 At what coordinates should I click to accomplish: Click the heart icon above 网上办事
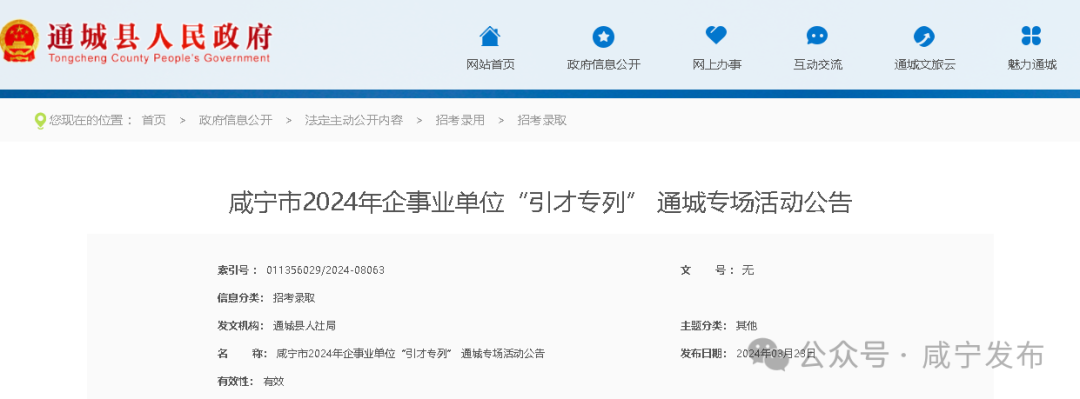pos(716,35)
